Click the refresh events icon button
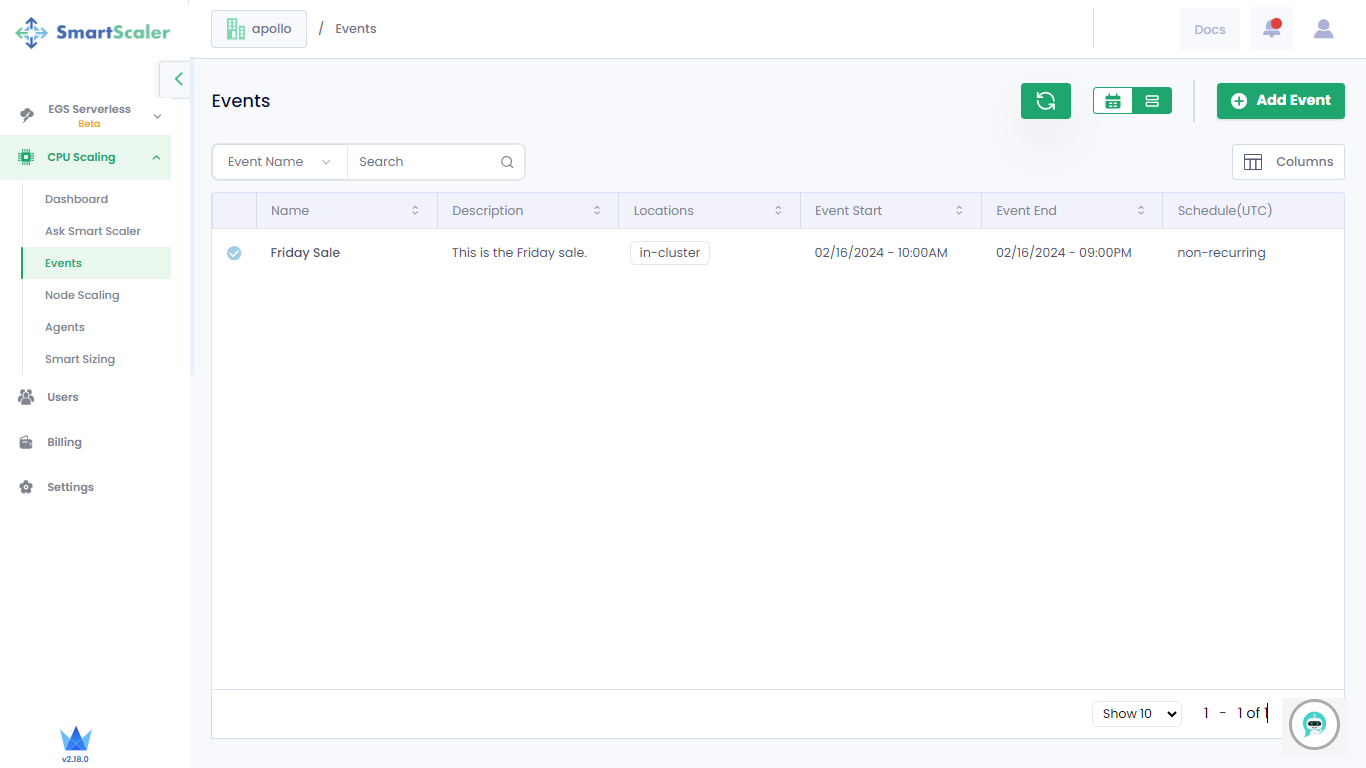This screenshot has width=1366, height=768. point(1045,101)
